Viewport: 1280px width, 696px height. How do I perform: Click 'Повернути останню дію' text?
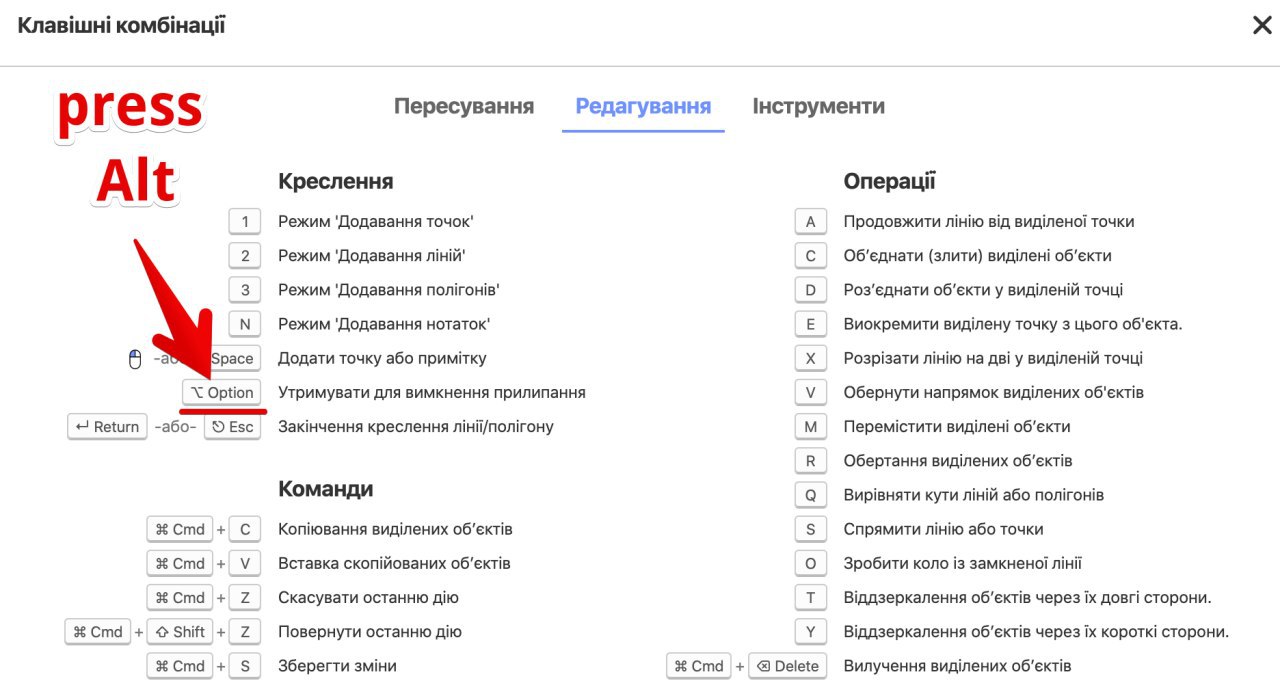tap(370, 632)
